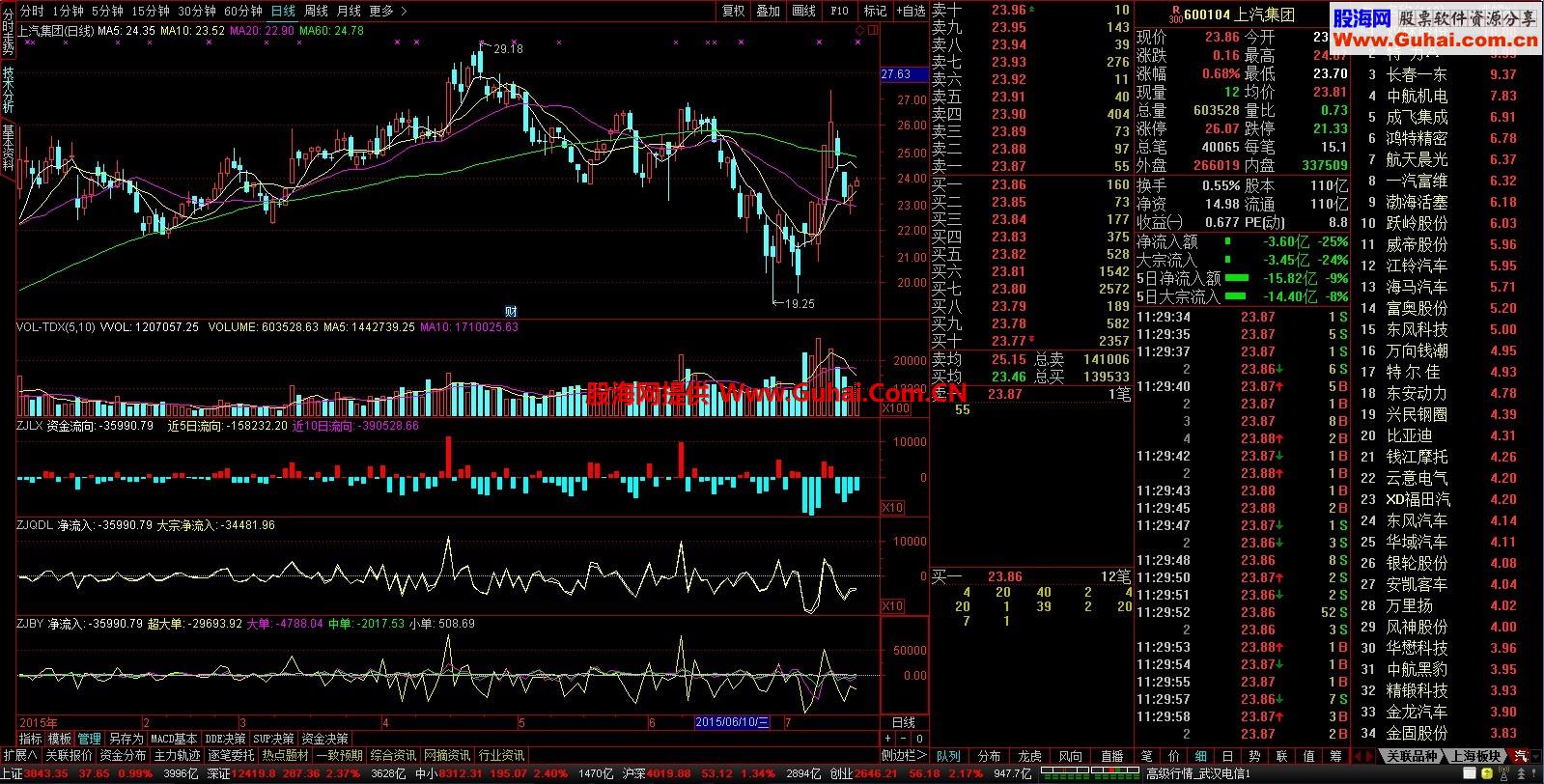This screenshot has width=1544, height=784.
Task: Open the 综合资讯 tab
Action: (393, 755)
